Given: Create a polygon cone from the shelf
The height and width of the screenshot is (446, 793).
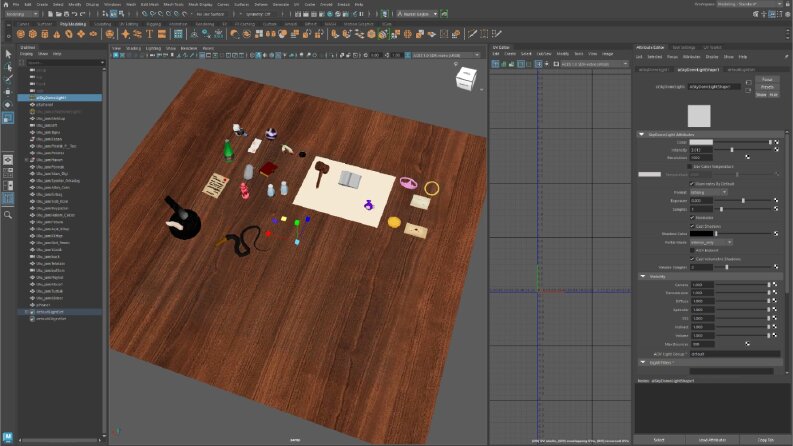Looking at the screenshot, I should pos(57,34).
